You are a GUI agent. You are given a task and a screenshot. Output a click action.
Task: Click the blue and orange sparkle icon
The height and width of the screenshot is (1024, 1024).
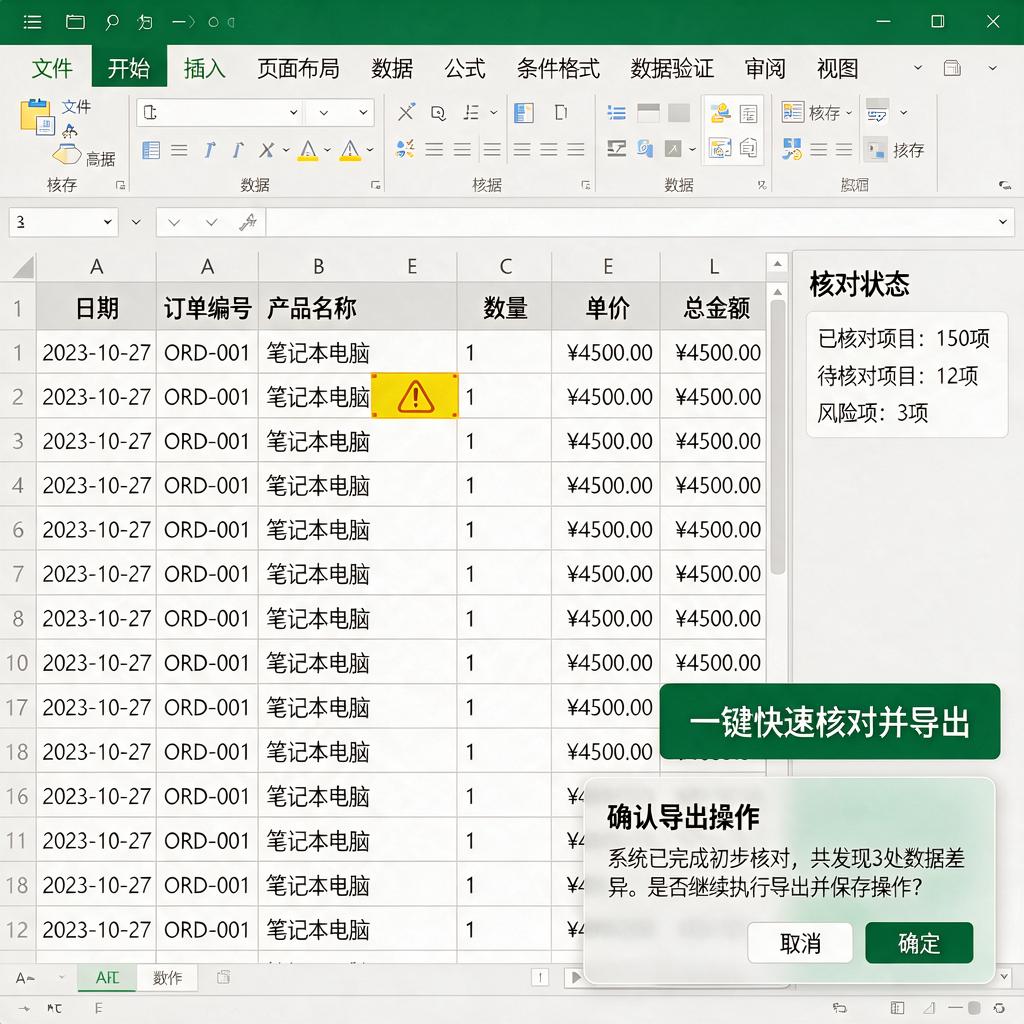click(x=405, y=149)
